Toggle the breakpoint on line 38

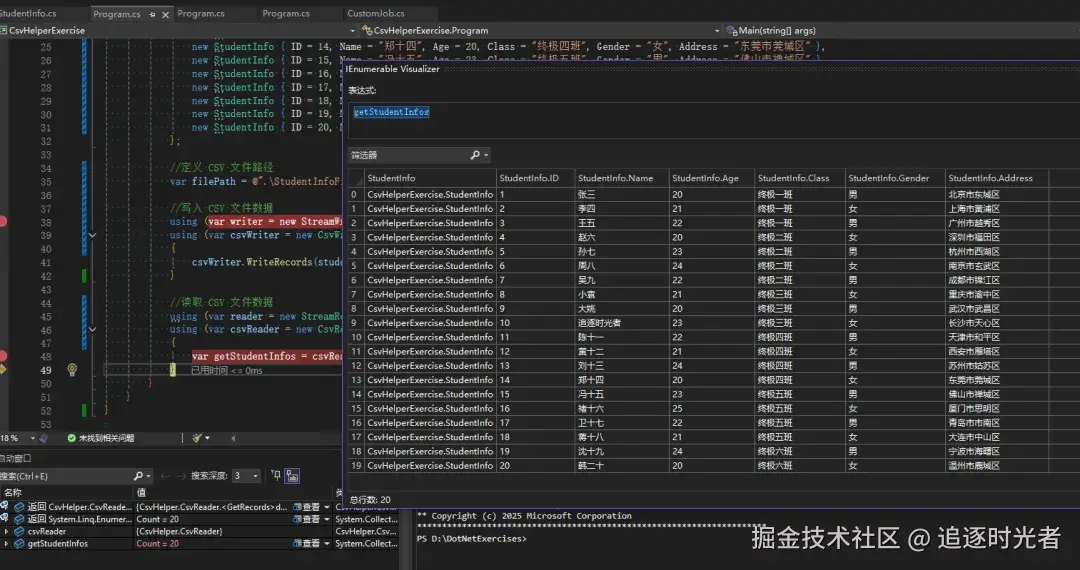[3, 221]
